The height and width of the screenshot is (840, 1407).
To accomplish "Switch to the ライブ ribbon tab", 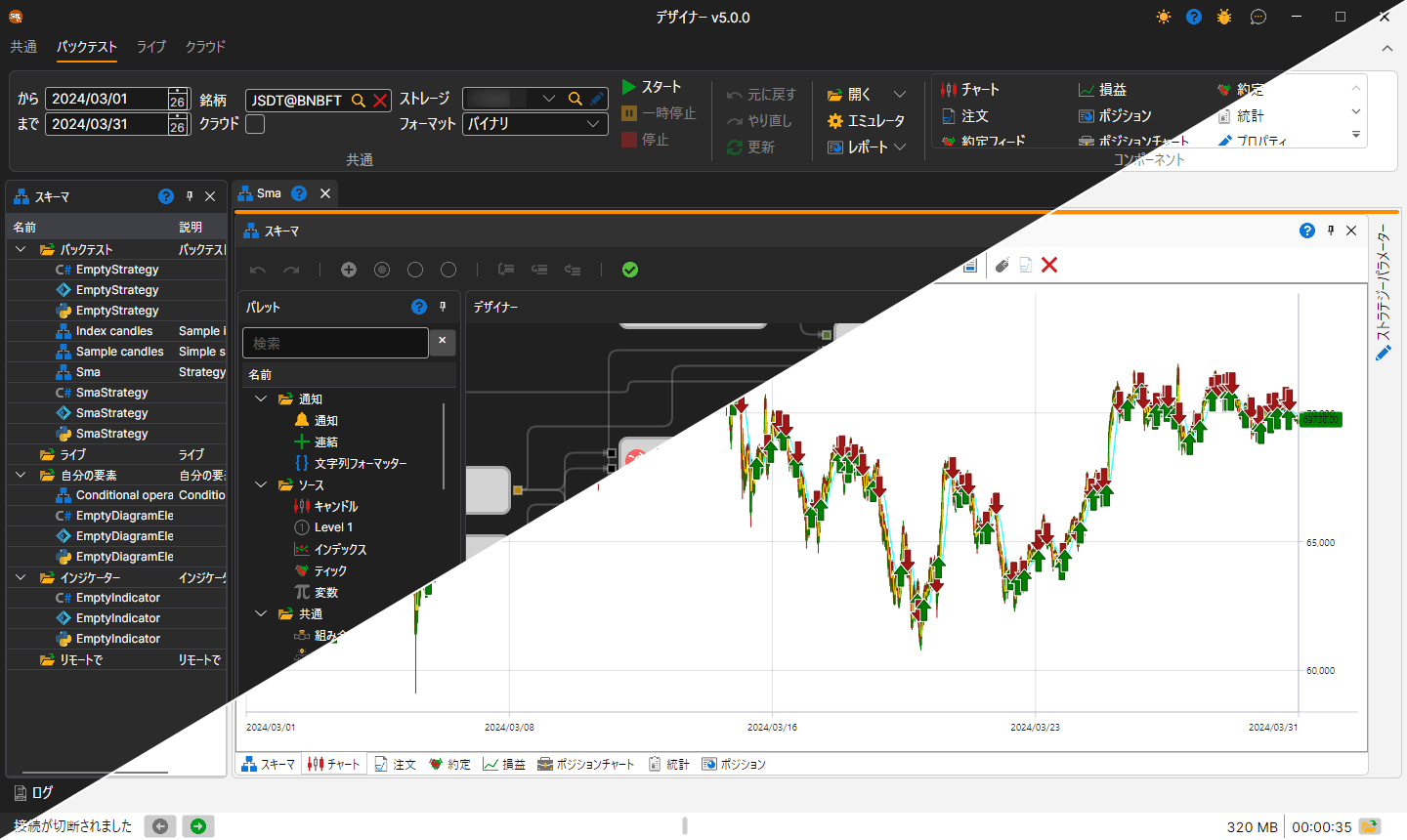I will point(151,46).
